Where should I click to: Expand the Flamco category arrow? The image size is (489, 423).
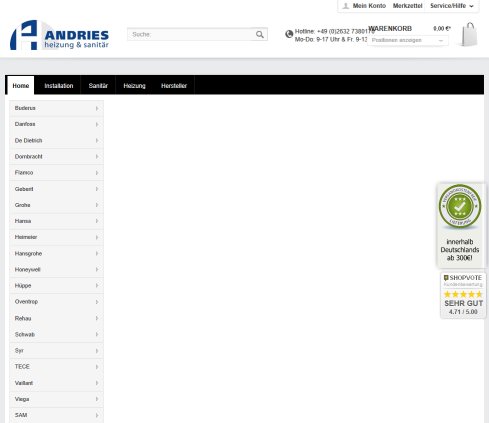[97, 173]
